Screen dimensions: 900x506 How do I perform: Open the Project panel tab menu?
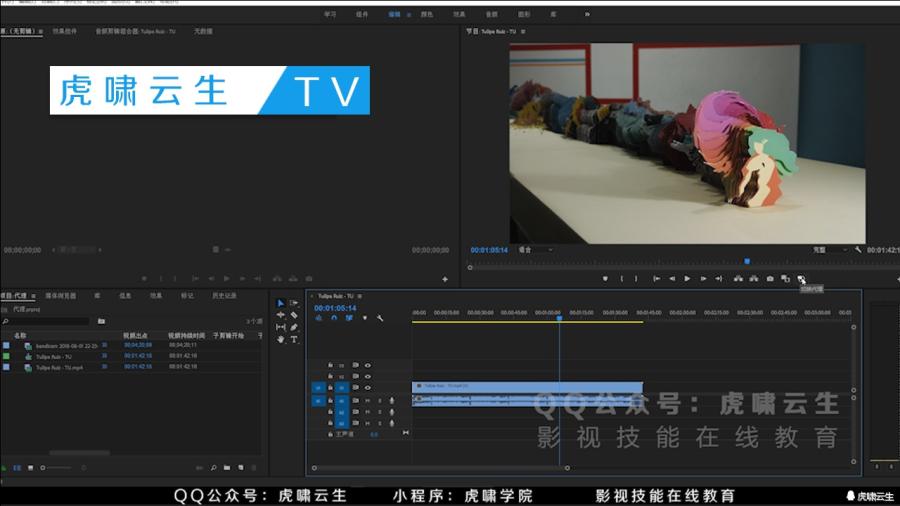34,296
